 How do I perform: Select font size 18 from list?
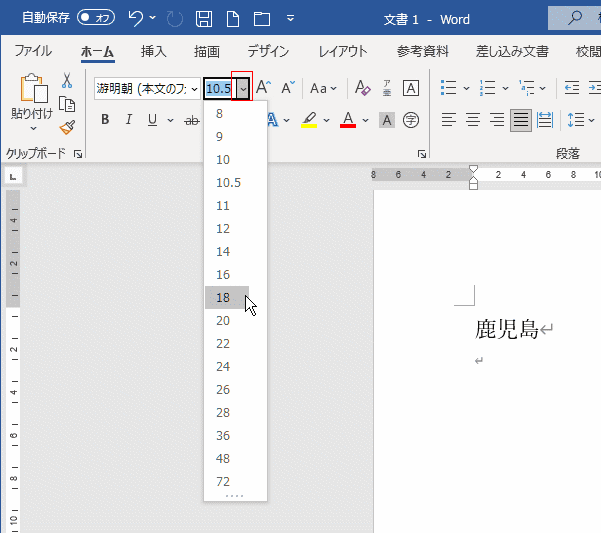223,297
